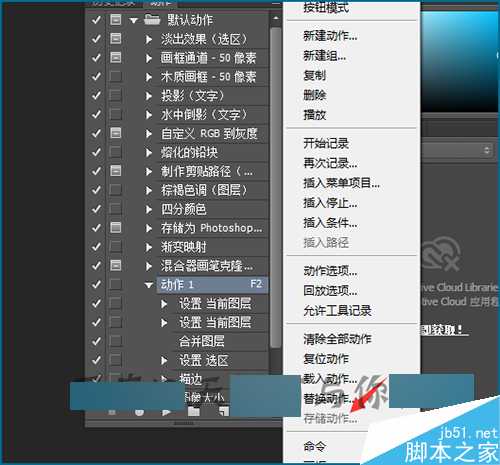
Task: Select 播放 in the panel menu
Action: point(314,115)
